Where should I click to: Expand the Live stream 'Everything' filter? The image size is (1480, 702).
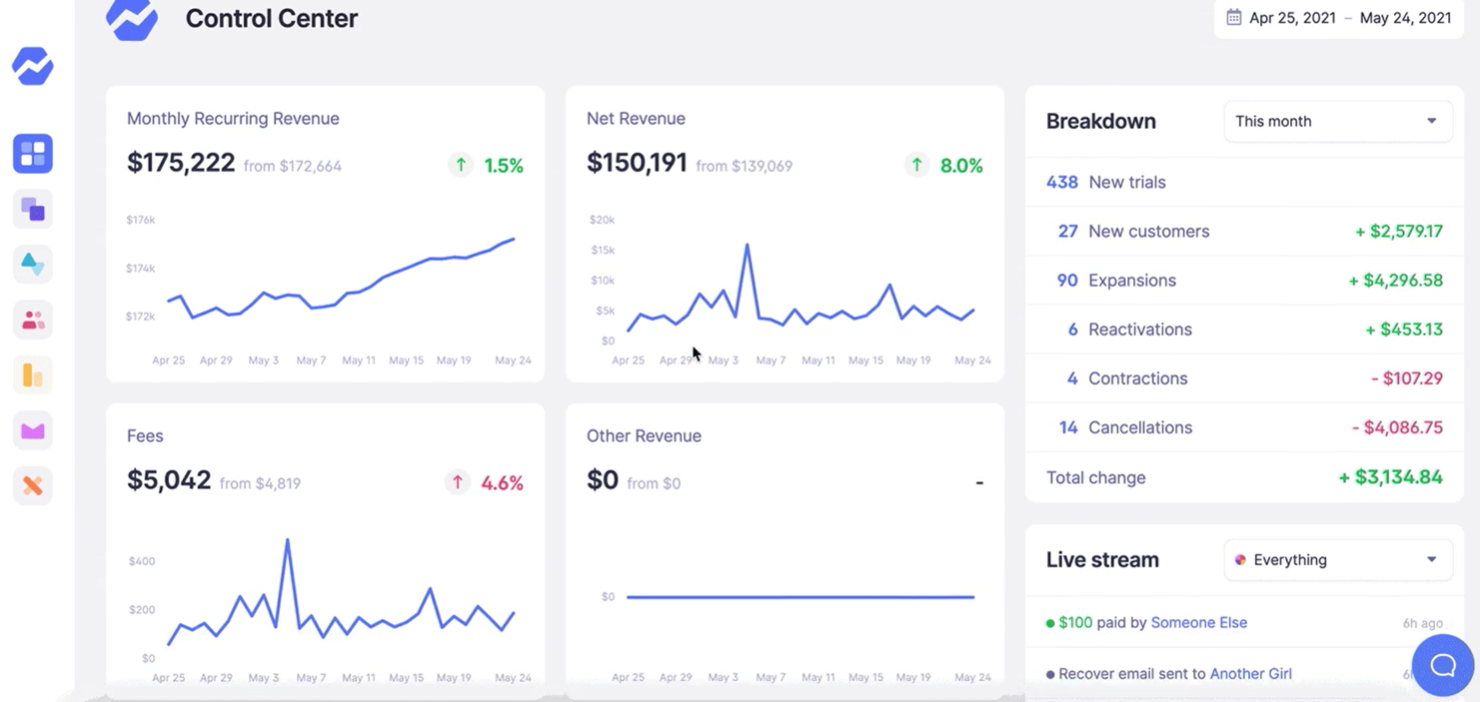click(1337, 560)
